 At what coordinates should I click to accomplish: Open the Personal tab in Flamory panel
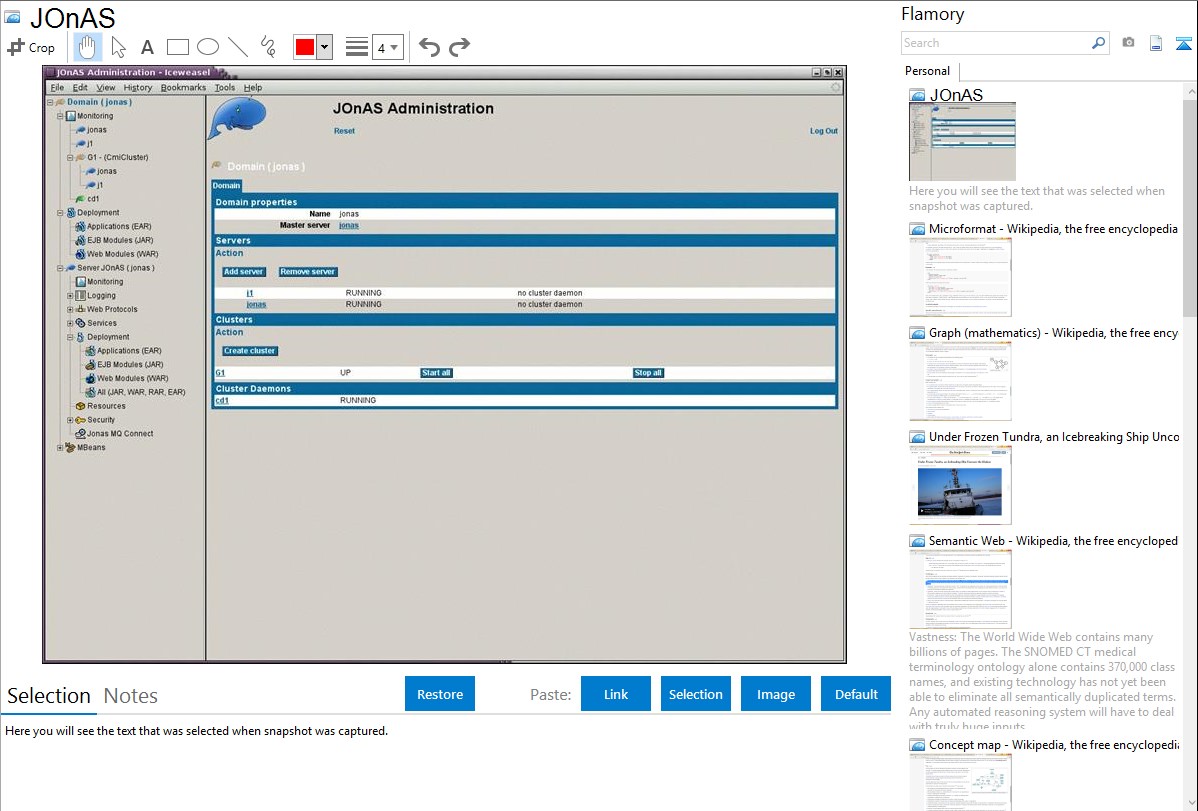[927, 71]
